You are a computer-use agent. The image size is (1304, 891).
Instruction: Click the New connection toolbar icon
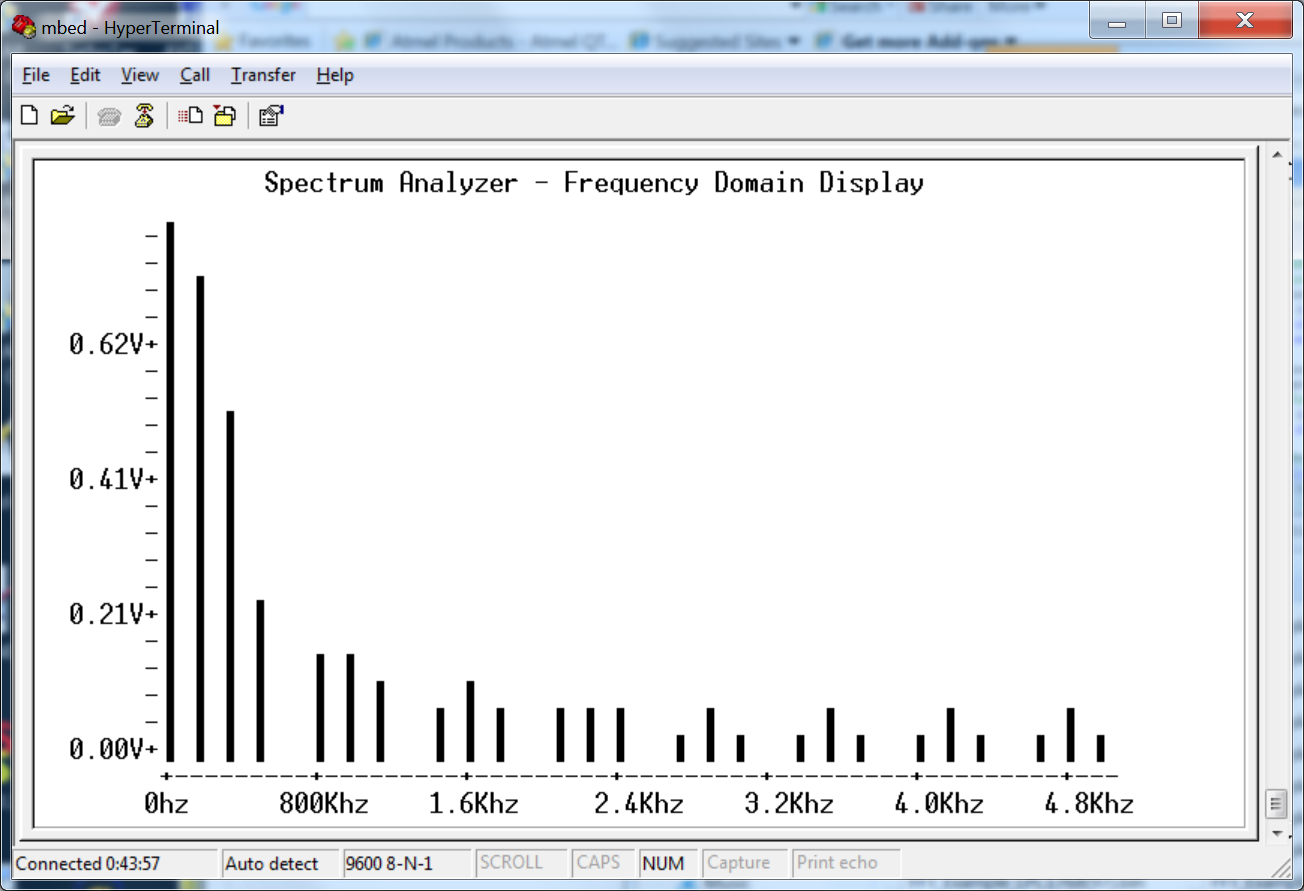coord(29,116)
